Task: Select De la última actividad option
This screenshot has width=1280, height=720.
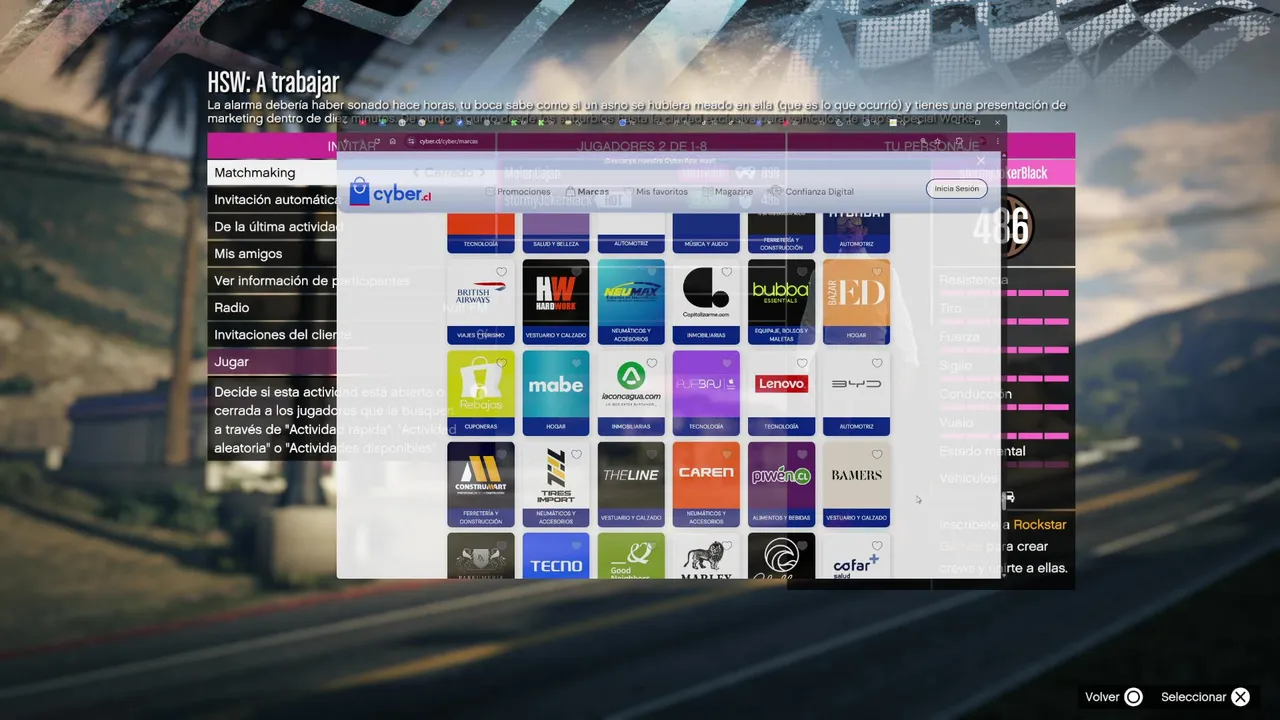Action: point(272,226)
